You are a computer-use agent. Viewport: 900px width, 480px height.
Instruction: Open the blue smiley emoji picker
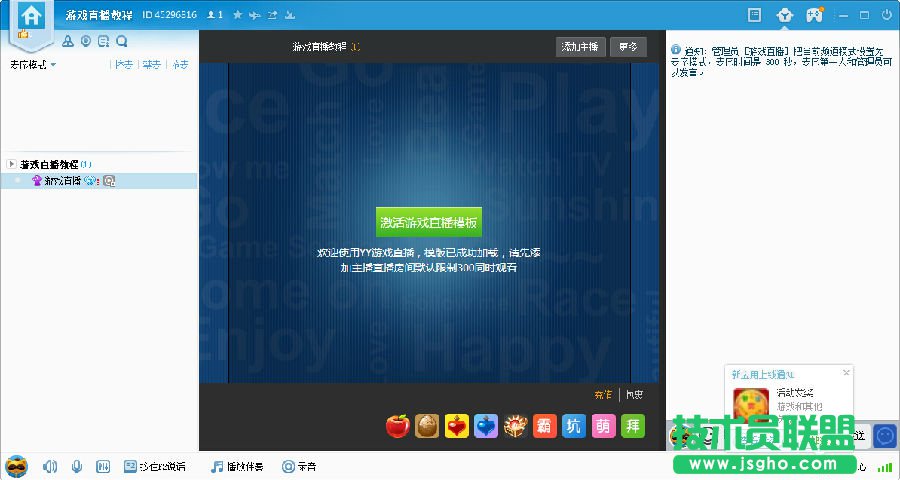tap(885, 436)
